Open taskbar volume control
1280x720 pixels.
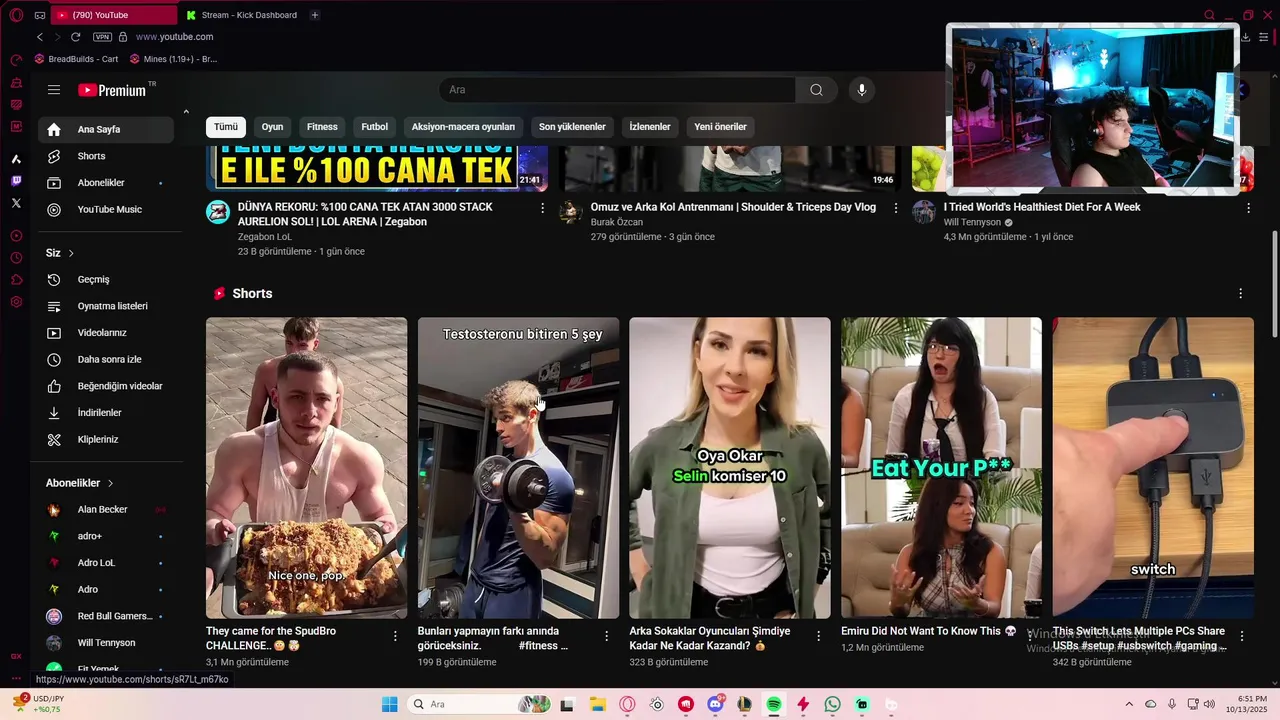(x=1209, y=704)
